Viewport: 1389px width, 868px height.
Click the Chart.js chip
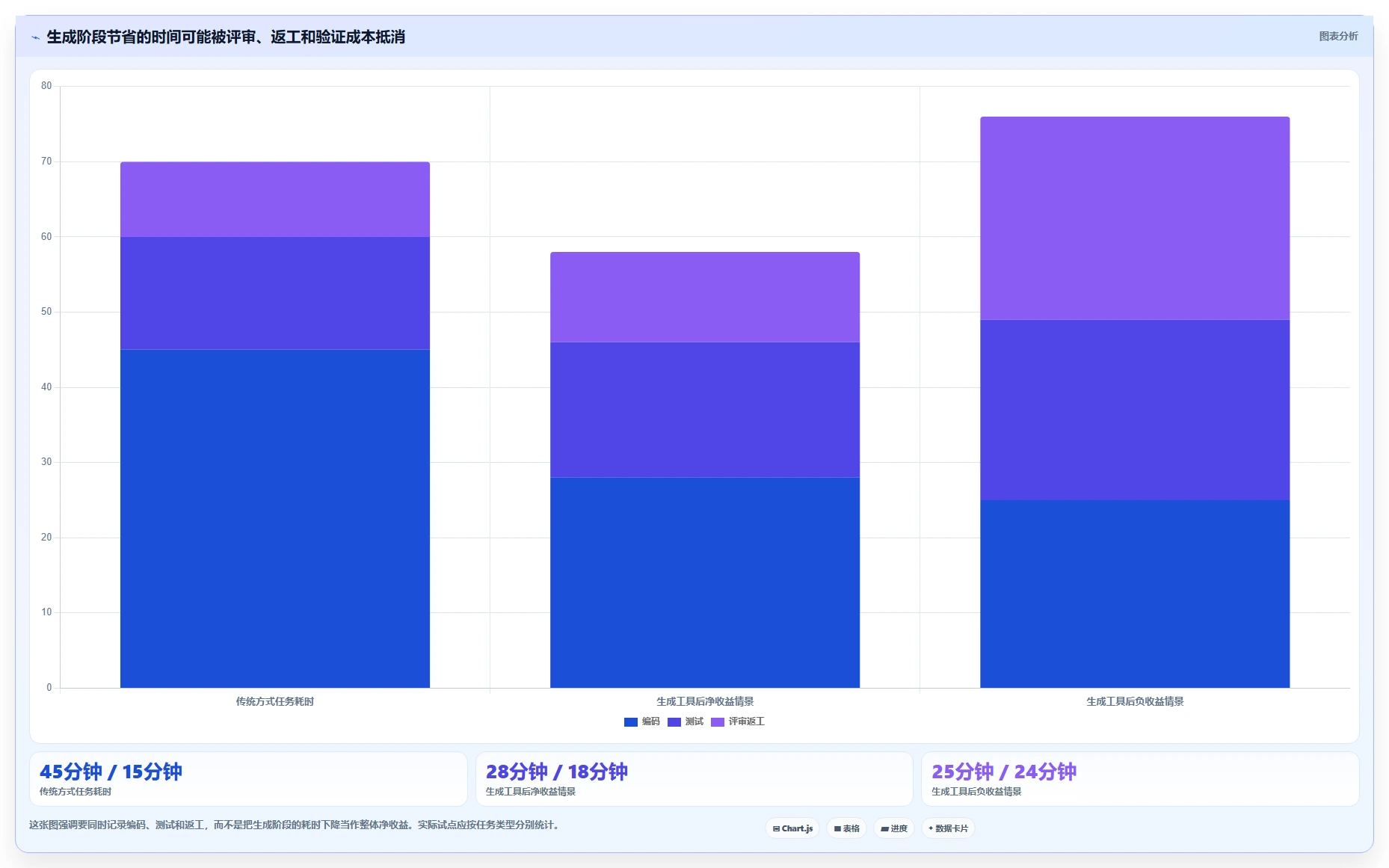[x=792, y=828]
